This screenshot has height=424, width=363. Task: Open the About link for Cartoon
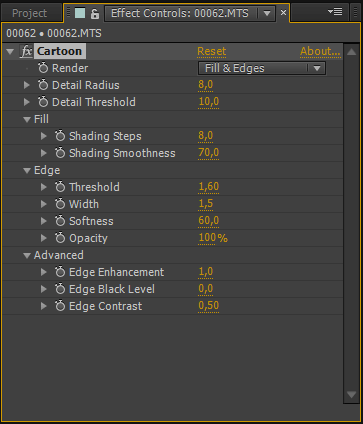point(320,51)
